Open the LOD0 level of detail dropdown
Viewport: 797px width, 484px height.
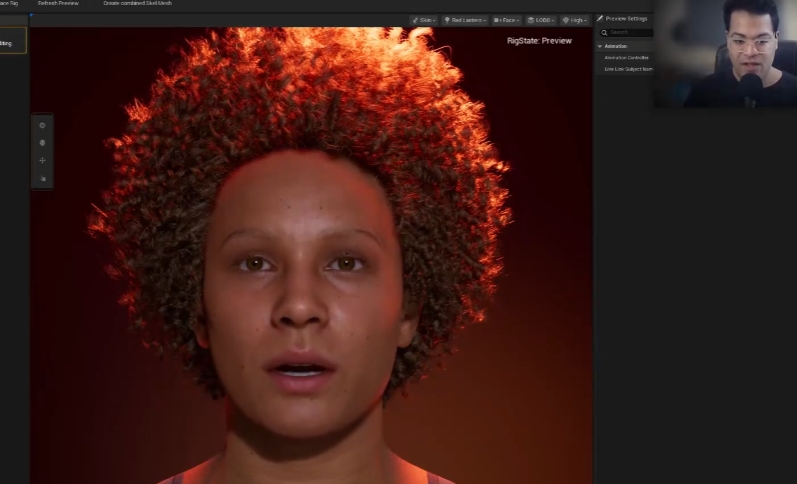point(540,20)
